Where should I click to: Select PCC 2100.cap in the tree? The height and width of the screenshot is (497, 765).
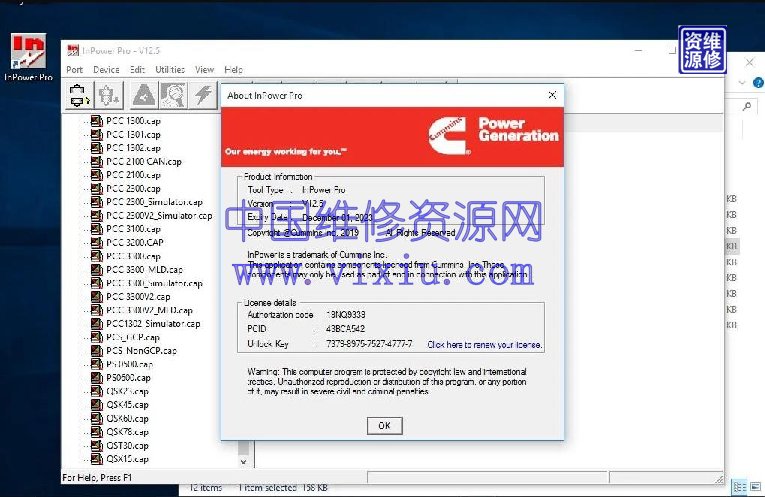click(133, 175)
